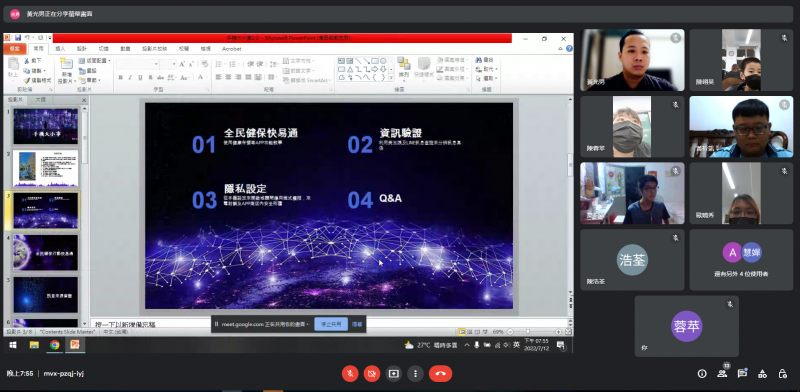
Task: Click the 新增投影片 new slide icon
Action: 66,64
